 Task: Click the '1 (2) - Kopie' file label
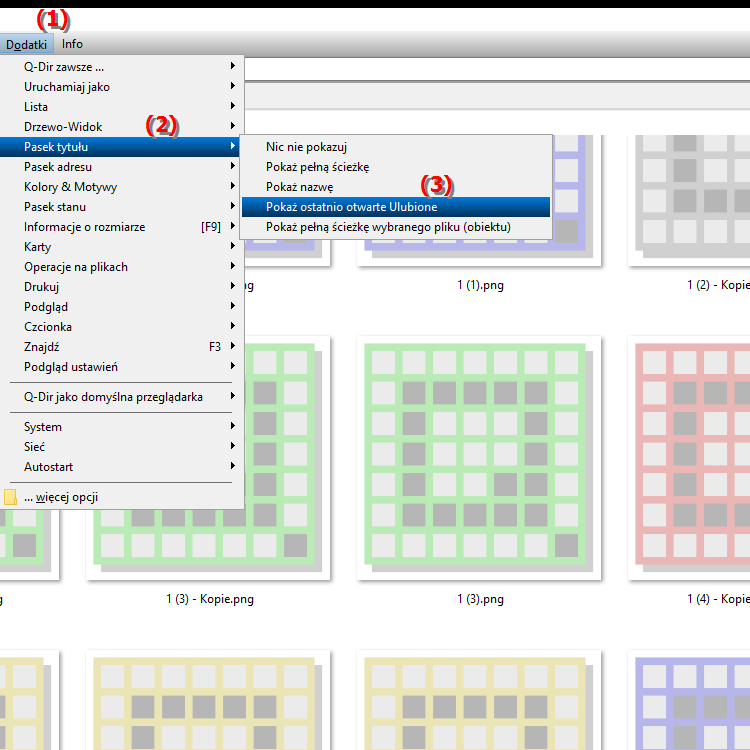[718, 286]
